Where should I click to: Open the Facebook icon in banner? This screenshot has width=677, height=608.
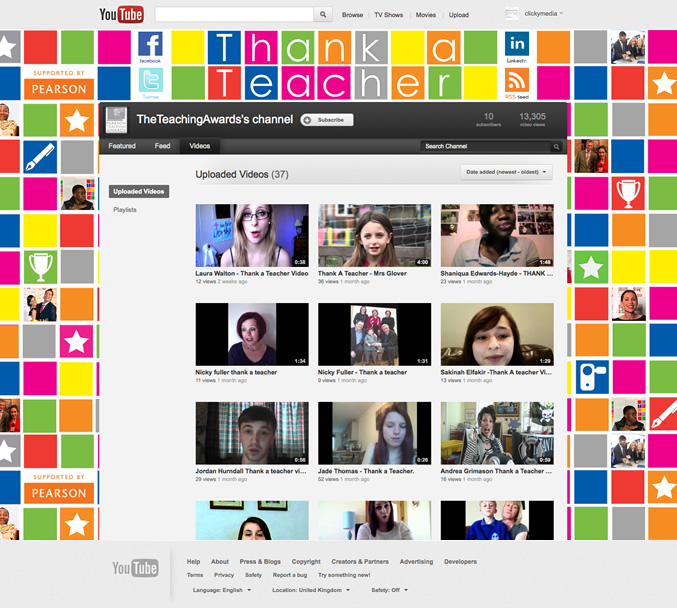click(150, 45)
